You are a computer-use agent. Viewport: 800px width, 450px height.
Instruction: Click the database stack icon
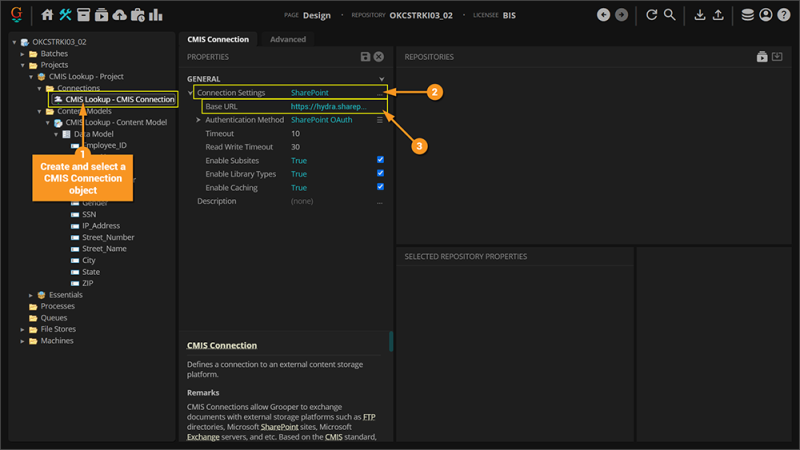[x=748, y=15]
